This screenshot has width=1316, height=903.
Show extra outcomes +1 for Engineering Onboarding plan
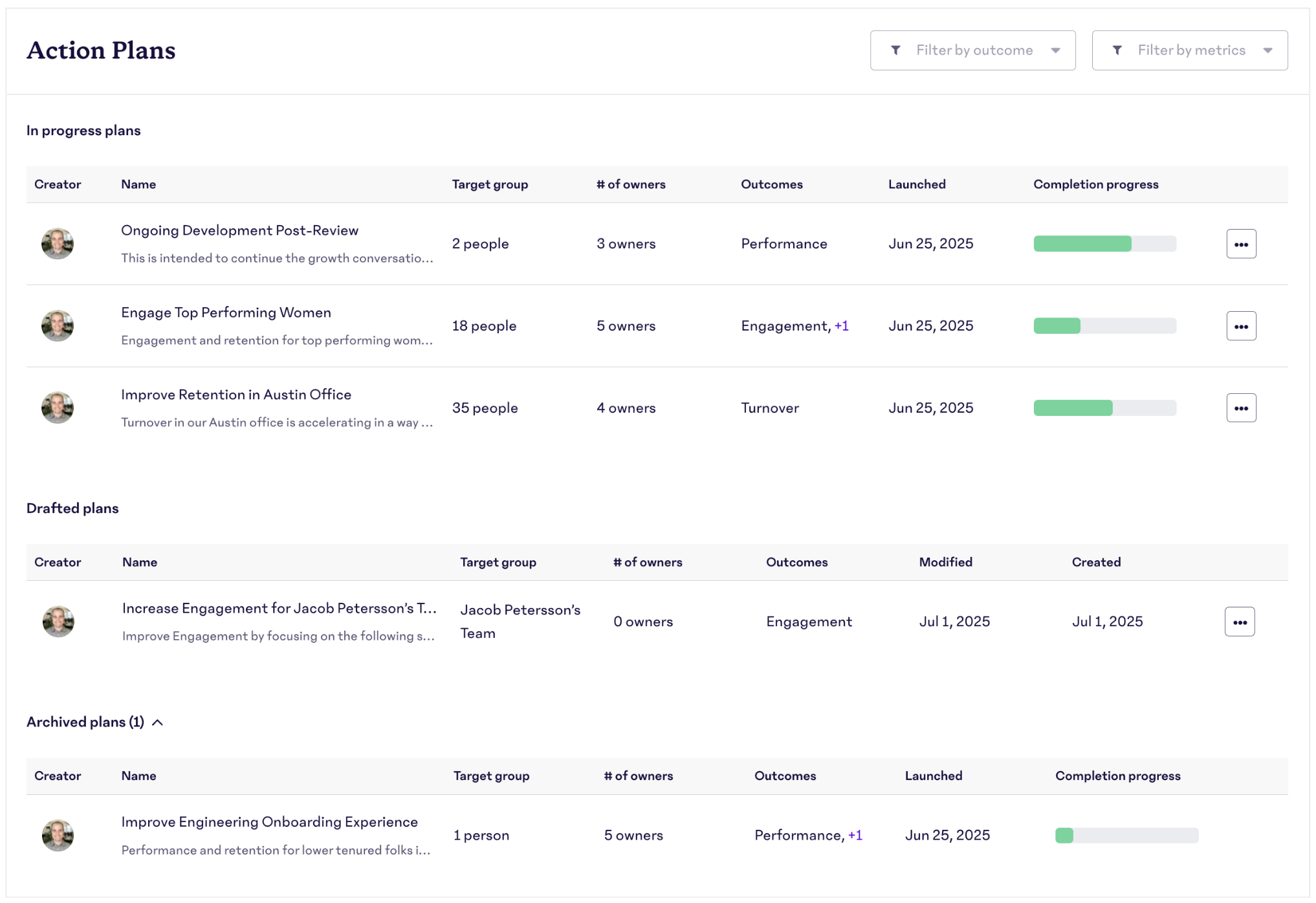point(855,836)
